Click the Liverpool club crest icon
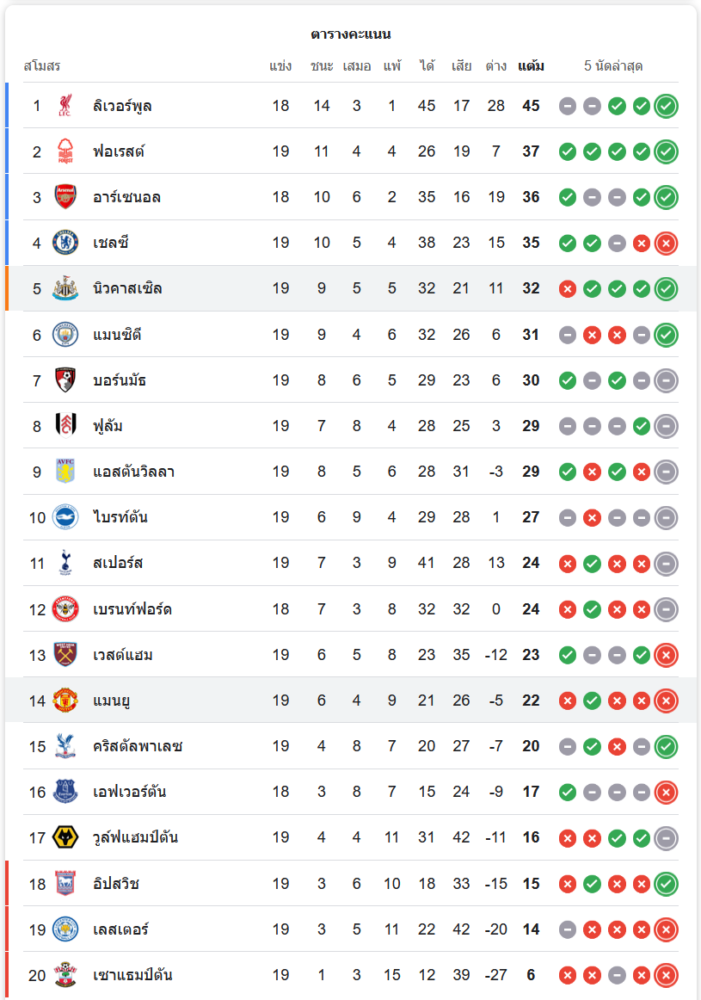The width and height of the screenshot is (701, 1000). coord(66,106)
